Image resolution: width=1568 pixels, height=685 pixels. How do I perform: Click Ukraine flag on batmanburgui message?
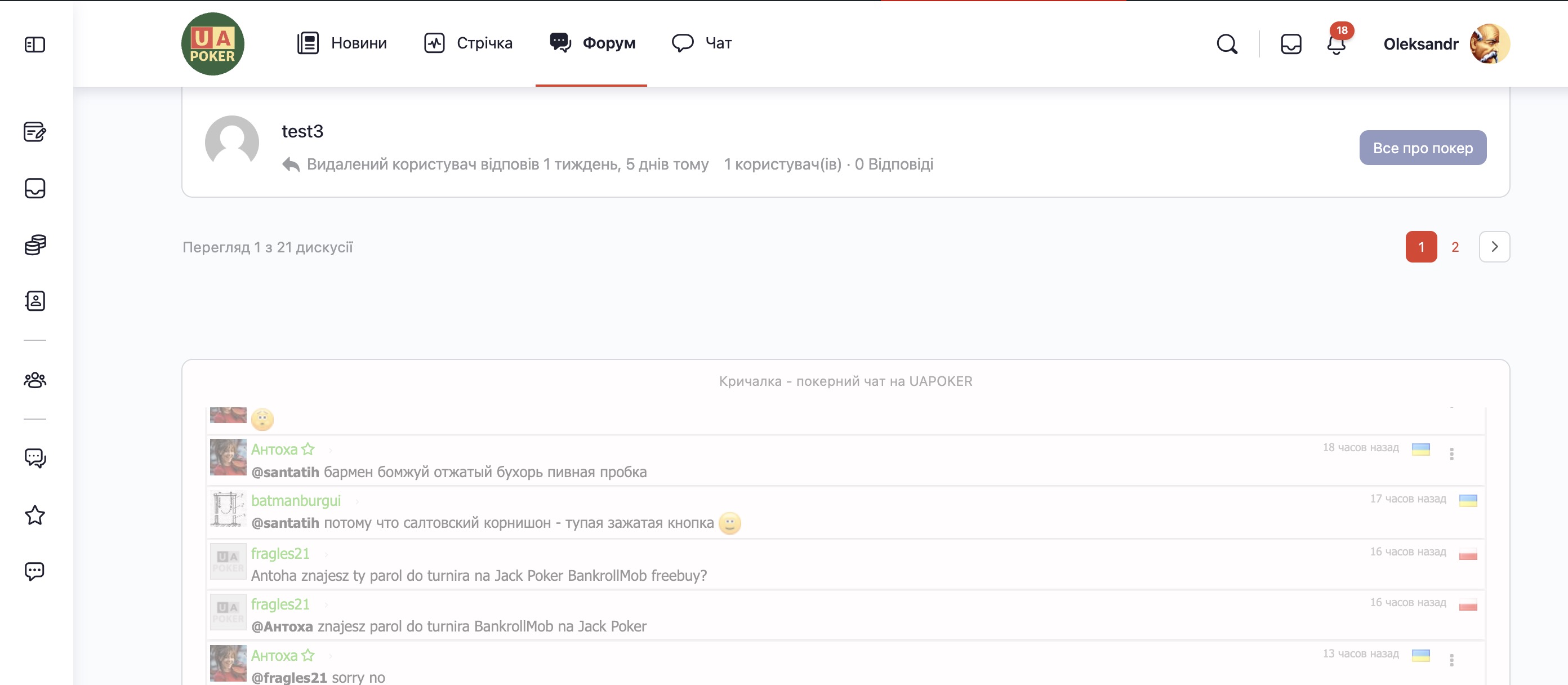(1468, 500)
